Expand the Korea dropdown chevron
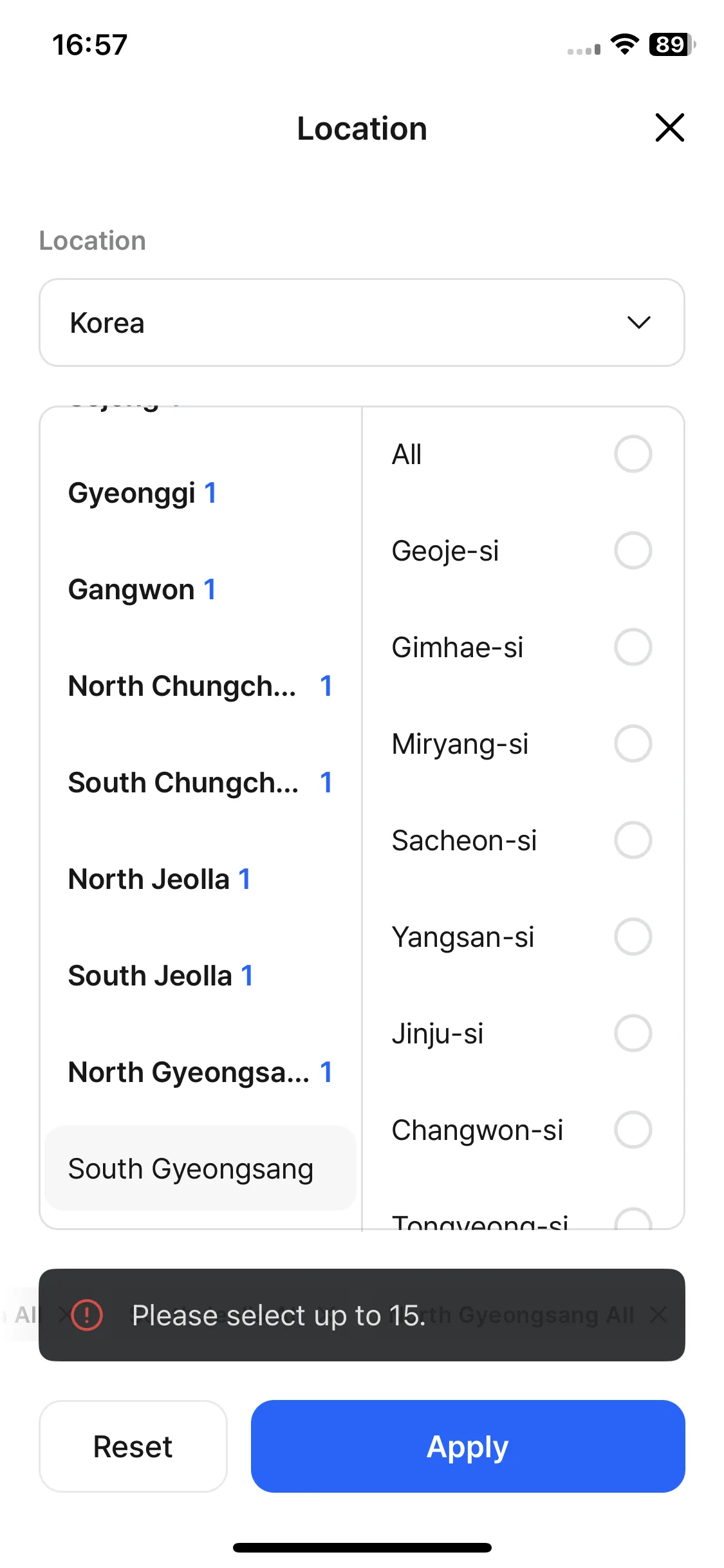The height and width of the screenshot is (1568, 724). click(x=638, y=322)
